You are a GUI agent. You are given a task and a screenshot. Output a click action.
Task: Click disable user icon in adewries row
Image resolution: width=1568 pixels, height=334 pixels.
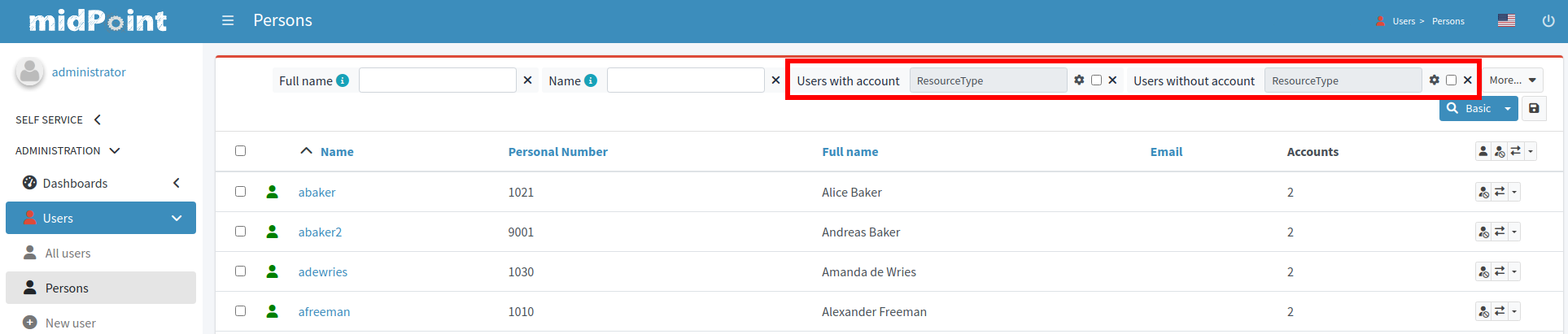pyautogui.click(x=1483, y=272)
